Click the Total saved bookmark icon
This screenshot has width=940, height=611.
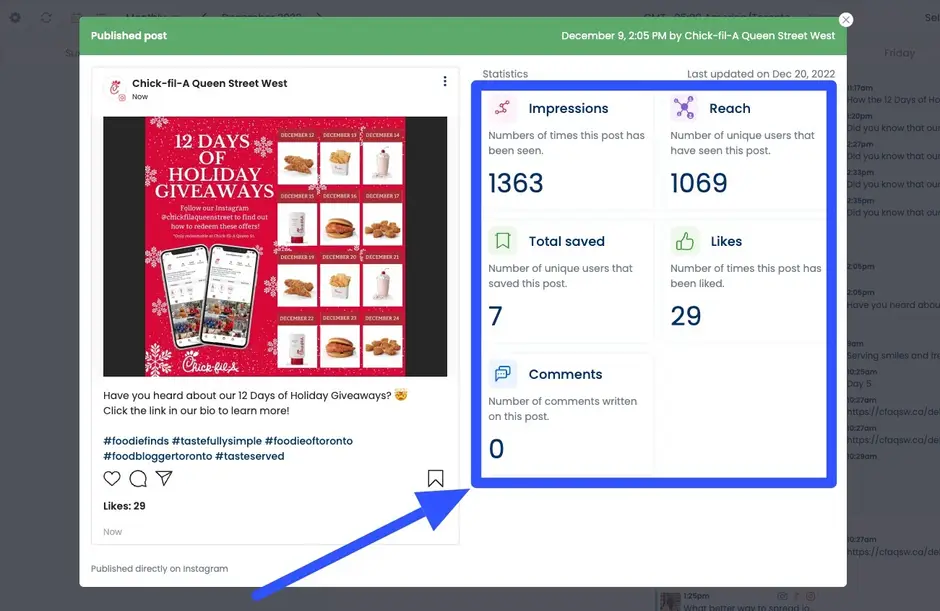[502, 241]
